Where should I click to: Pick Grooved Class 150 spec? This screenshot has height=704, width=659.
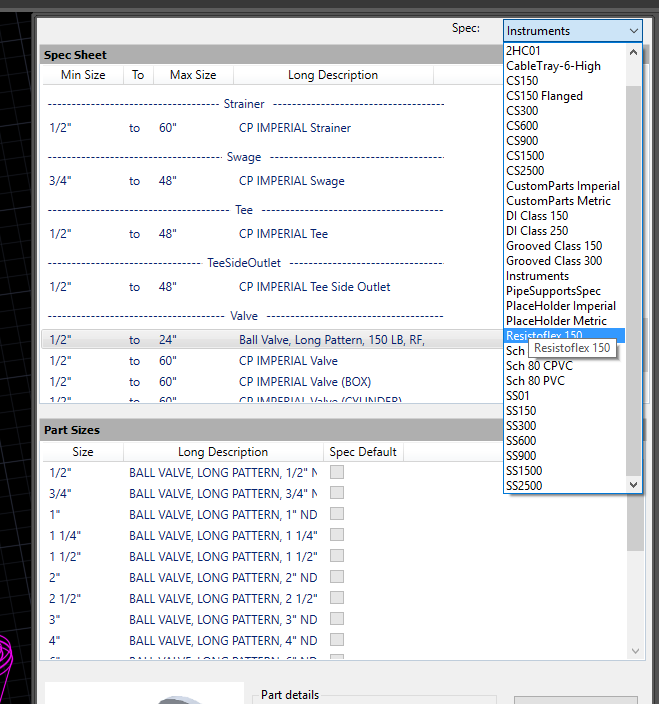click(565, 246)
